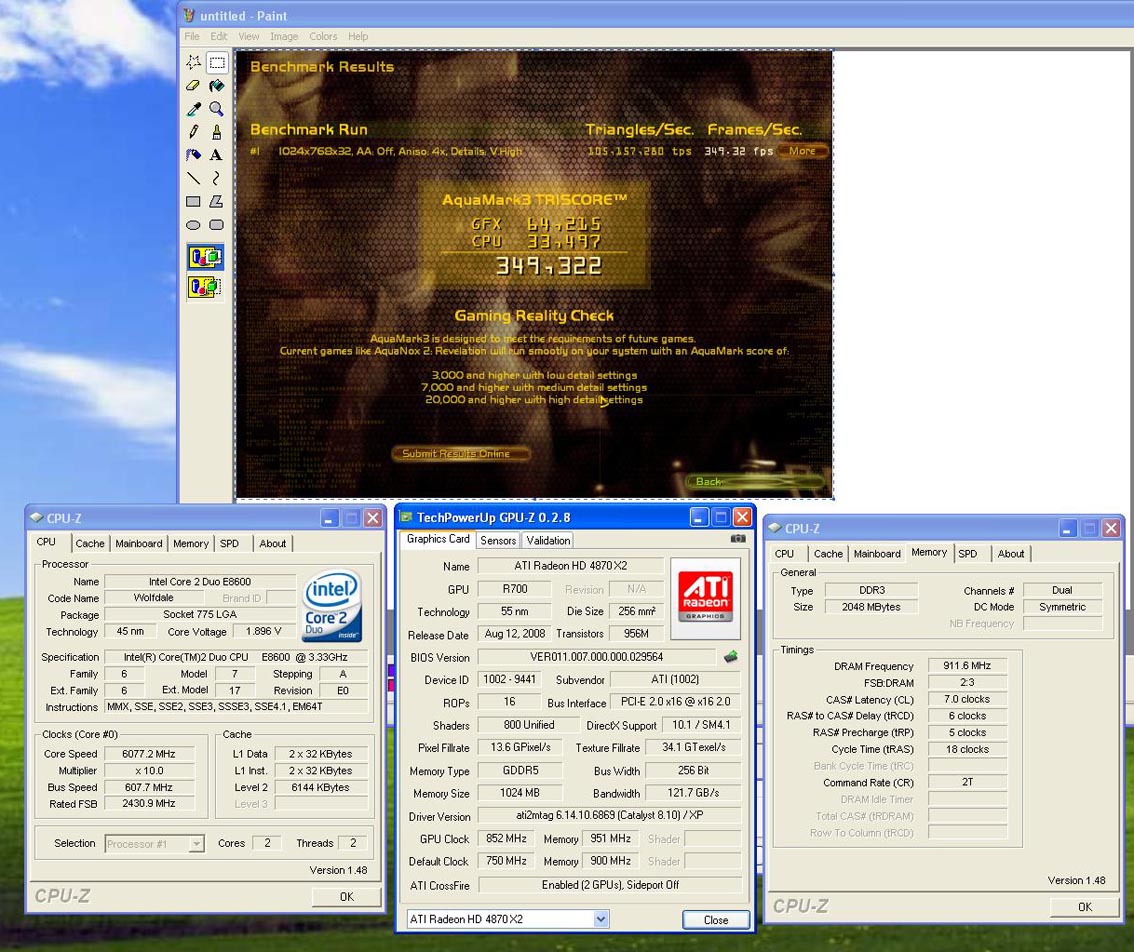Open the View menu in Paint
1134x952 pixels.
point(249,36)
